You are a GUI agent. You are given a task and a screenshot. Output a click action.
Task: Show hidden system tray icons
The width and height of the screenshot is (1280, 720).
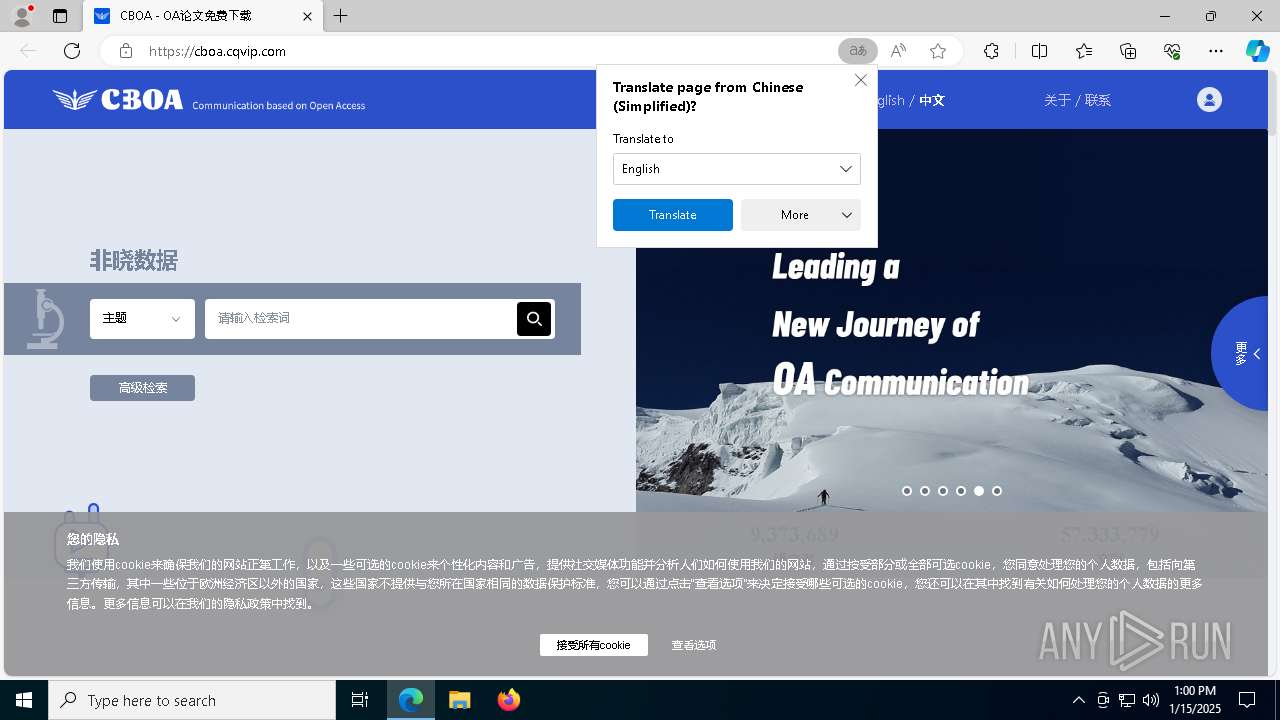(1079, 700)
